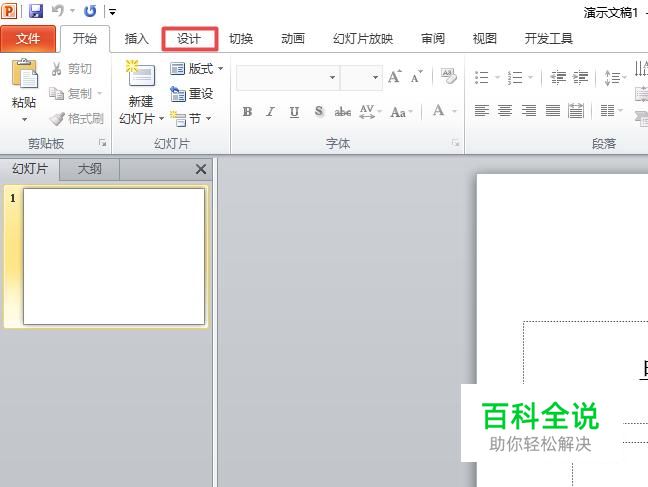Expand the 新建幻灯片 layout dropdown arrow
Screen dimensions: 648x487
pyautogui.click(x=161, y=119)
